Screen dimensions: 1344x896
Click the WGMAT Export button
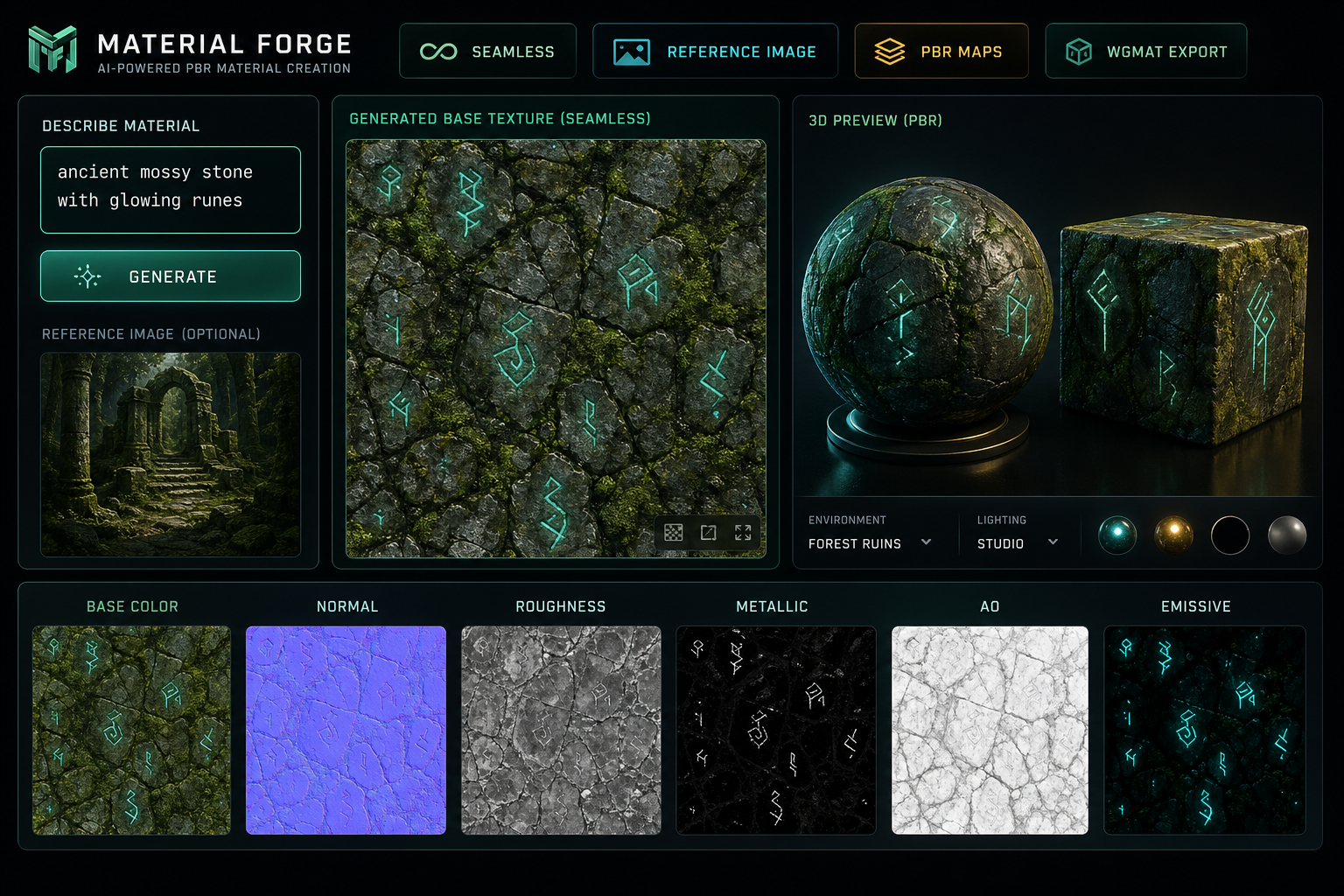1145,52
